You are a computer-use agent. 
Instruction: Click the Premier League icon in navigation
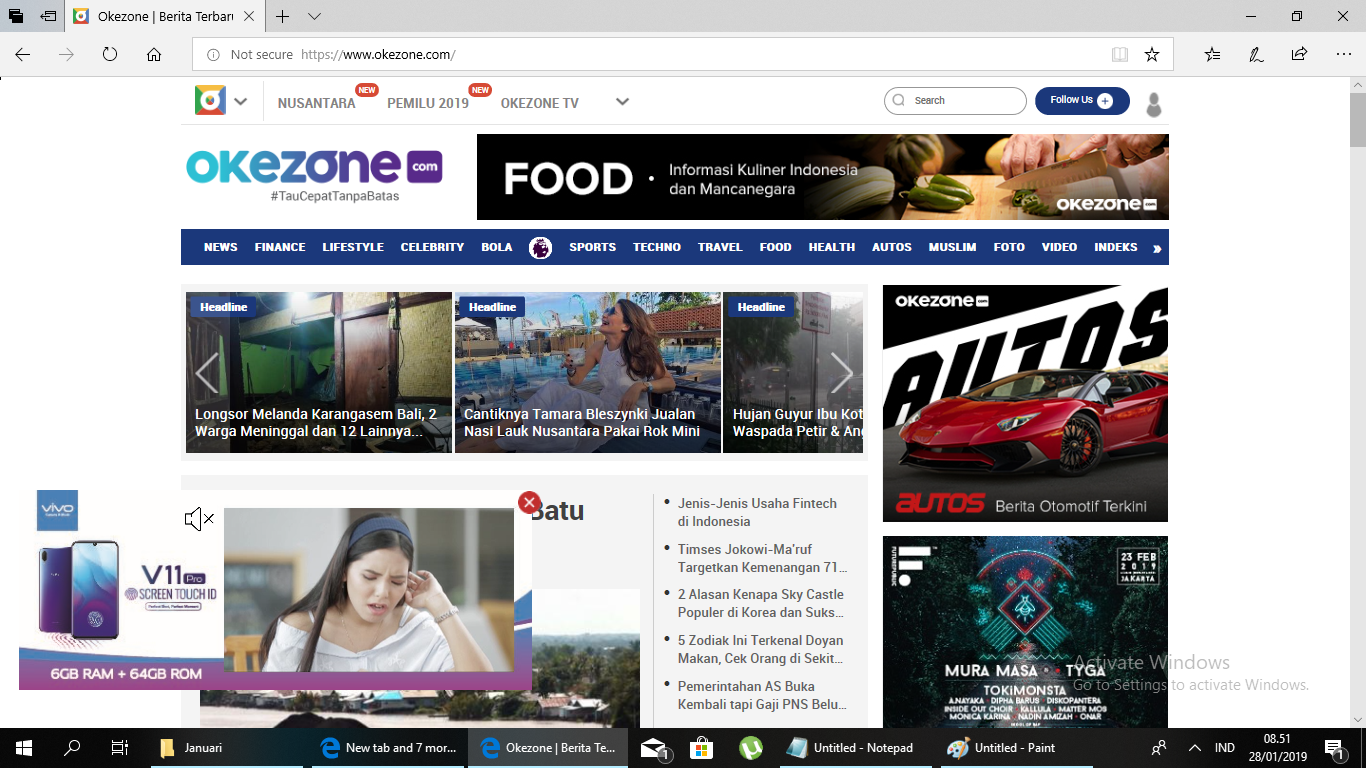[540, 247]
